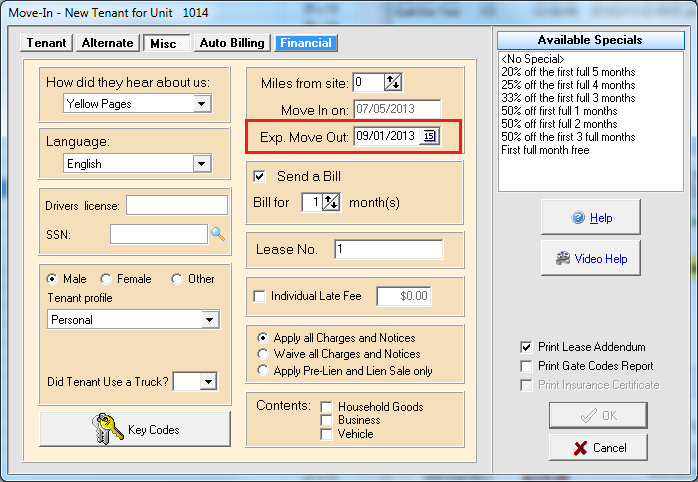The width and height of the screenshot is (698, 482).
Task: Select 50% off first full 2 months
Action: point(559,123)
